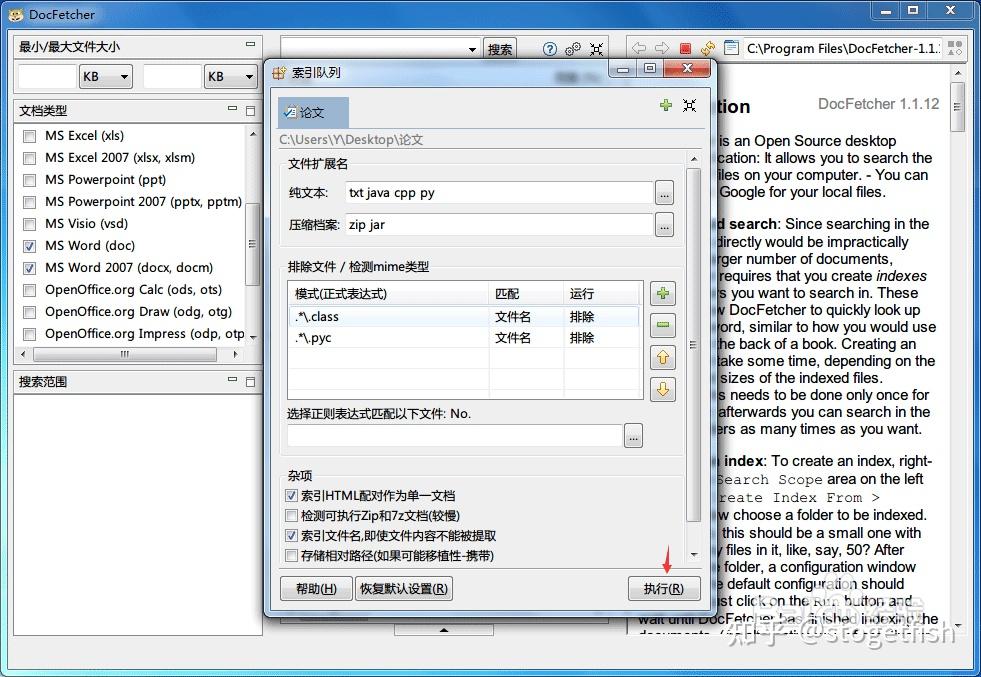
Task: Click the back navigation arrow above preview
Action: pos(637,48)
